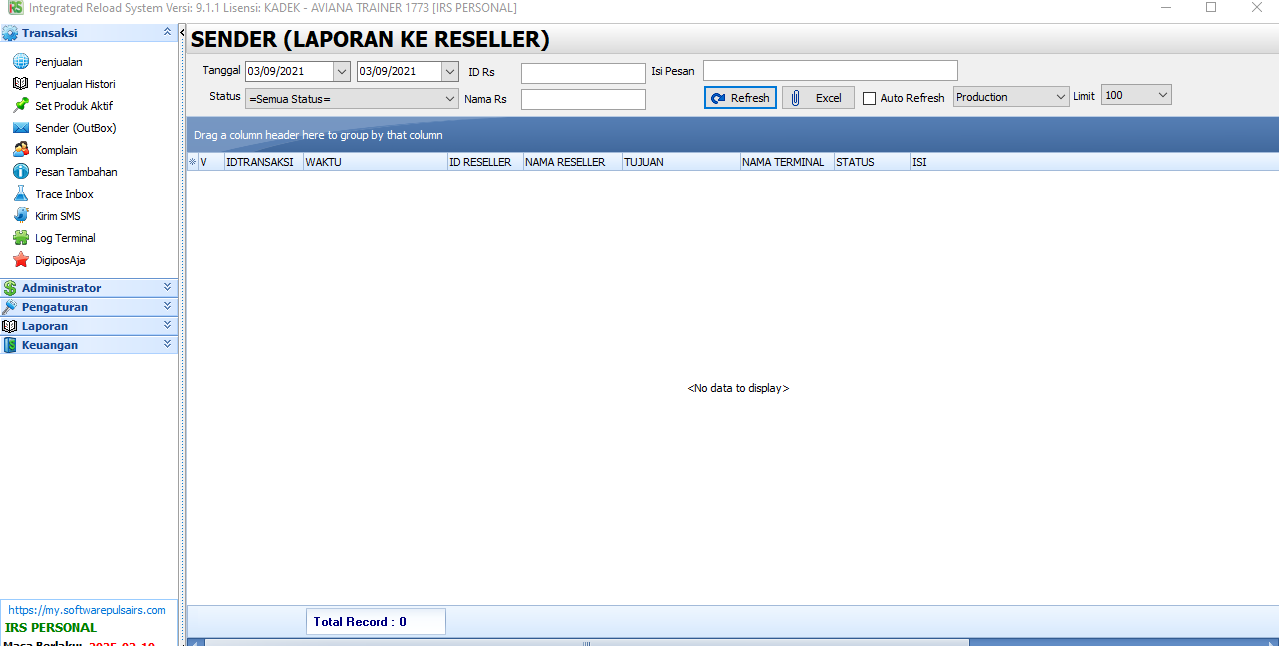Click the Isi Pesan input field
This screenshot has height=646, width=1279.
[x=830, y=71]
